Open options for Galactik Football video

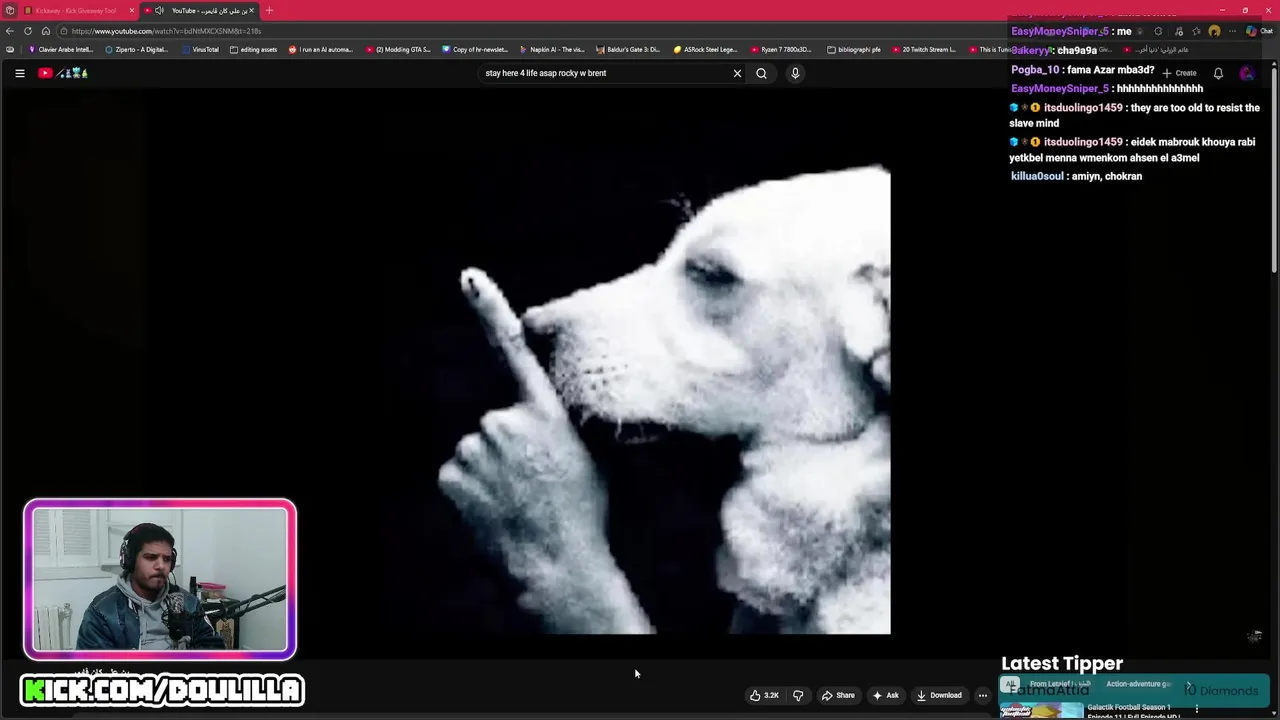pos(1197,709)
